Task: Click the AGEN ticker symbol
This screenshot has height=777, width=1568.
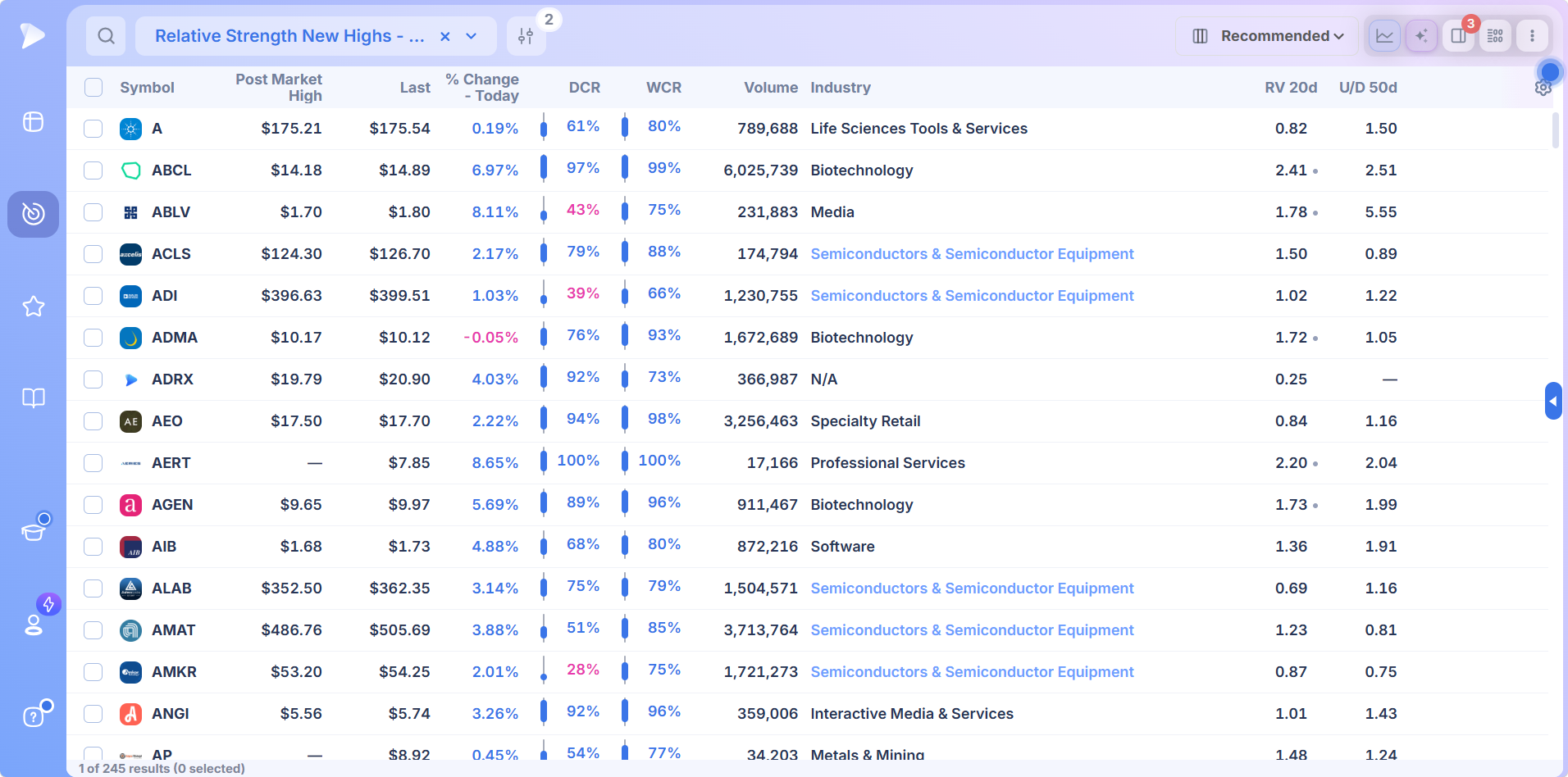Action: point(172,505)
